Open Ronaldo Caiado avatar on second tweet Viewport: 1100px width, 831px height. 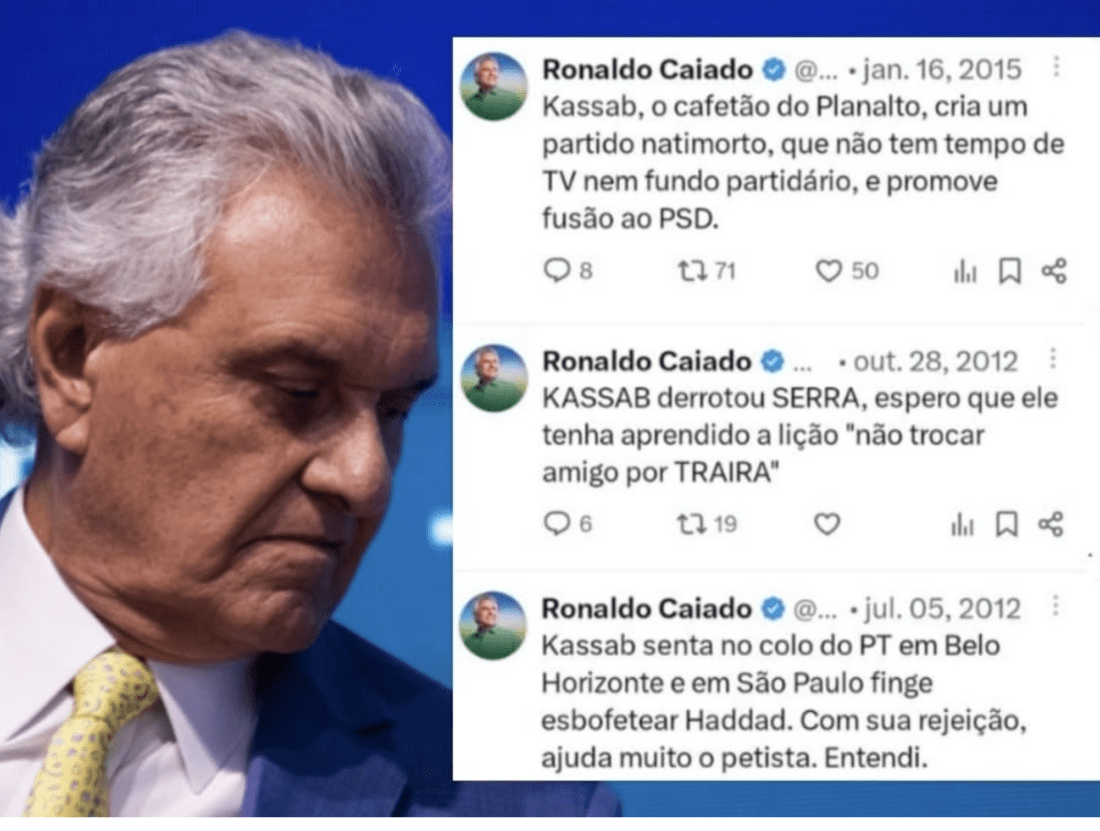494,378
